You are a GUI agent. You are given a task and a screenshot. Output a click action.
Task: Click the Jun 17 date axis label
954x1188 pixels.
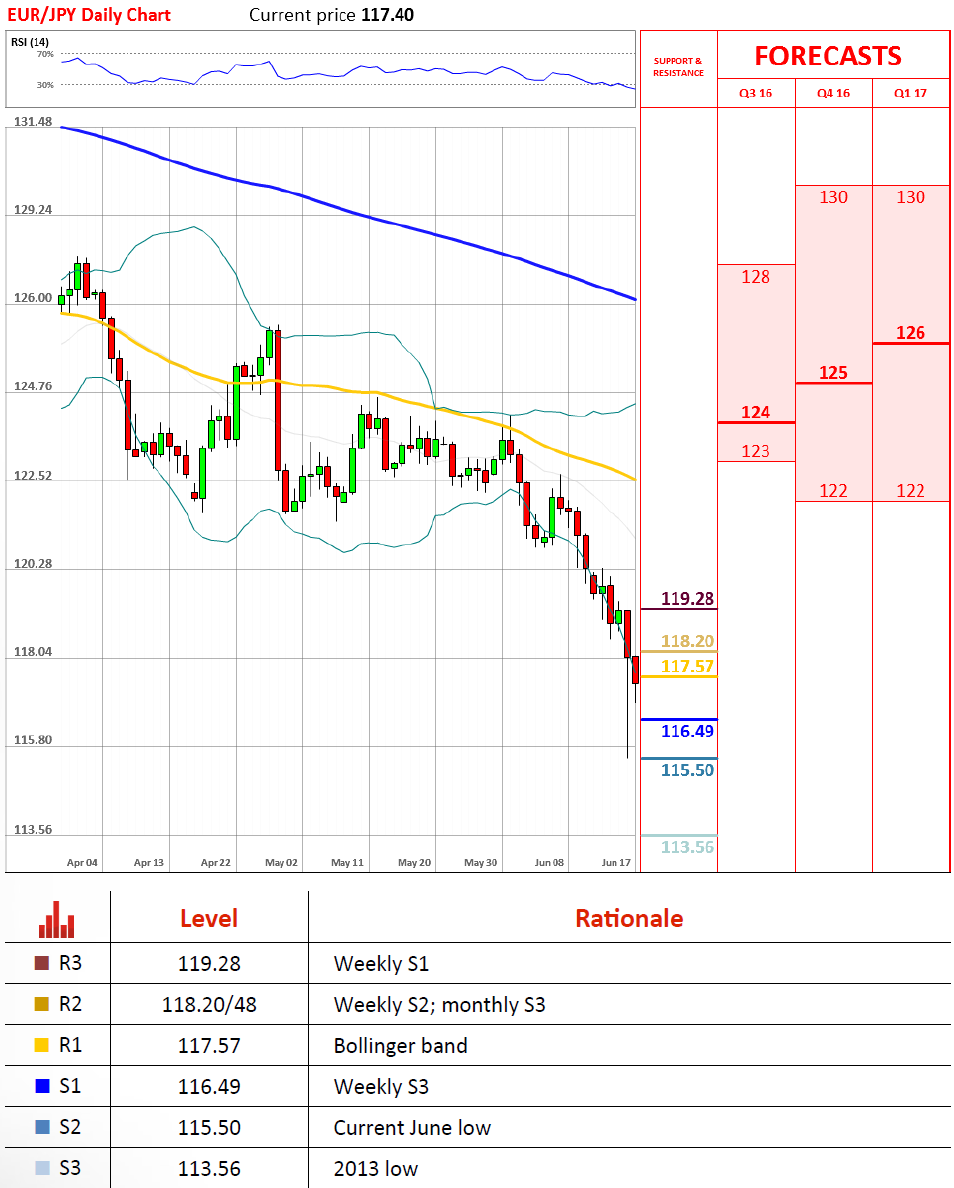[616, 862]
